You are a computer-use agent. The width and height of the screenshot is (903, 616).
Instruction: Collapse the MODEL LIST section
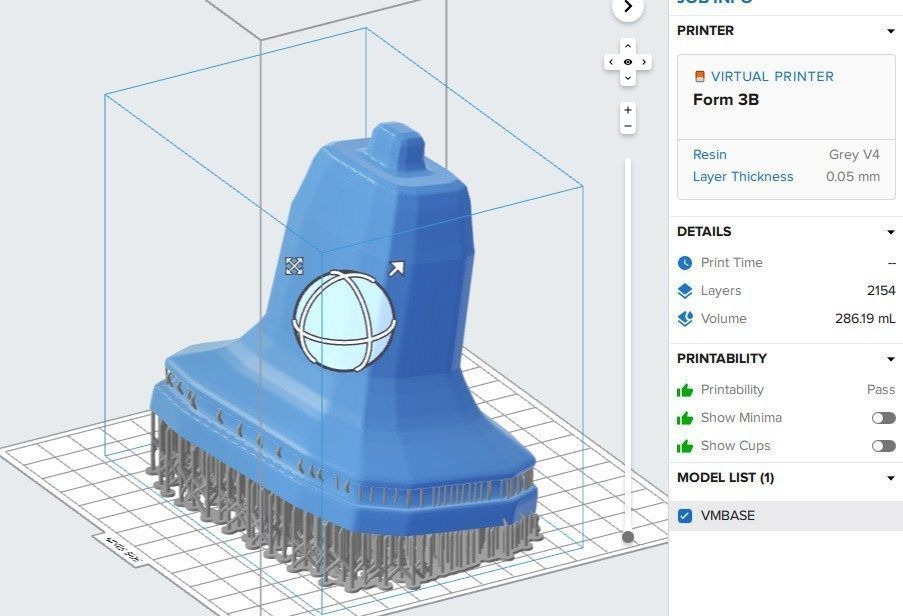tap(890, 478)
